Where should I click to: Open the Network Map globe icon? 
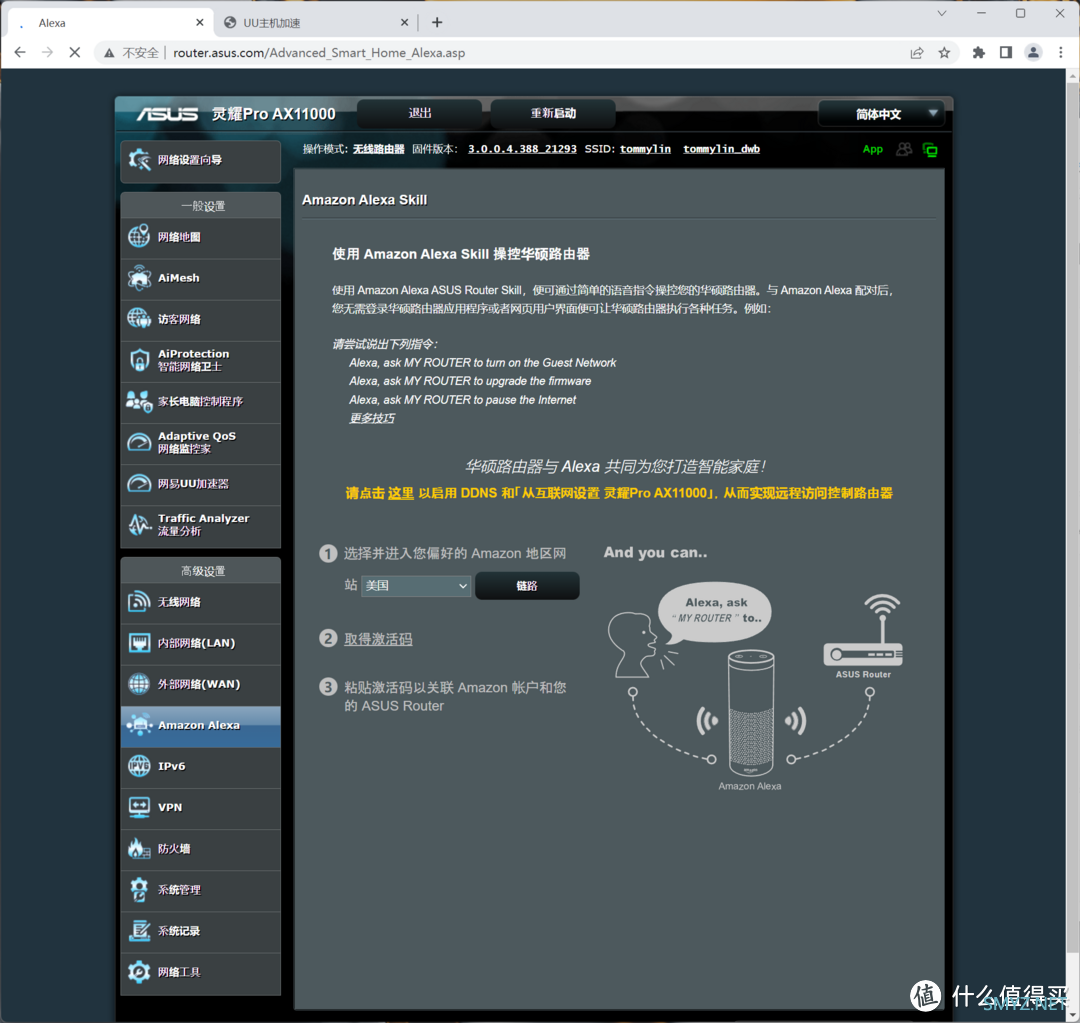tap(139, 236)
